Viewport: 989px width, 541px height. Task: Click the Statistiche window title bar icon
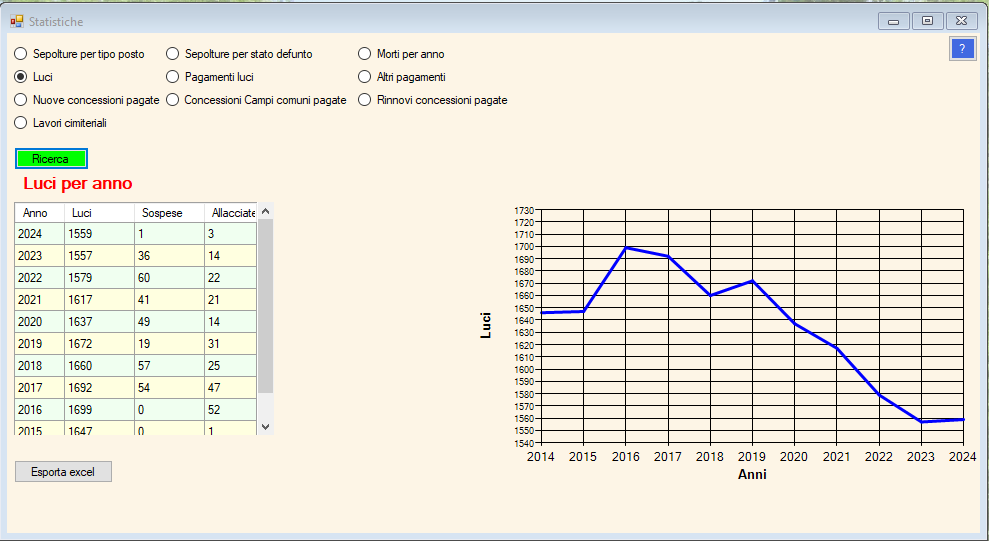pos(16,21)
